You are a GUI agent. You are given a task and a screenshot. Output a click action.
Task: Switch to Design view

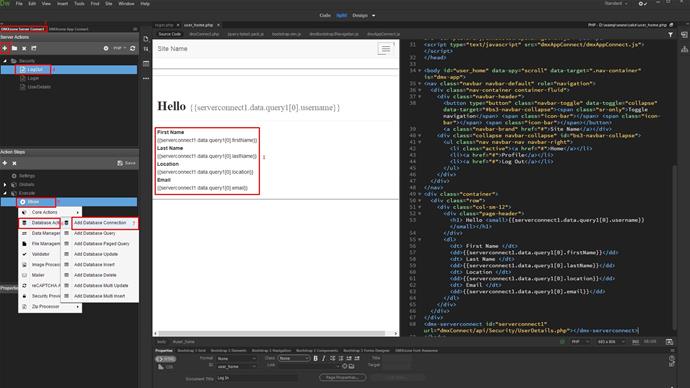[x=360, y=15]
